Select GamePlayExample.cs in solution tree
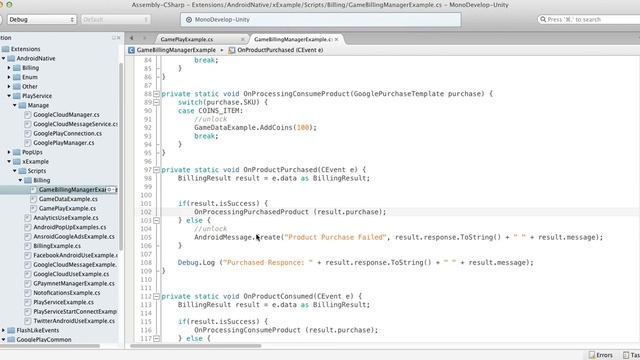Viewport: 640px width, 360px height. point(67,209)
